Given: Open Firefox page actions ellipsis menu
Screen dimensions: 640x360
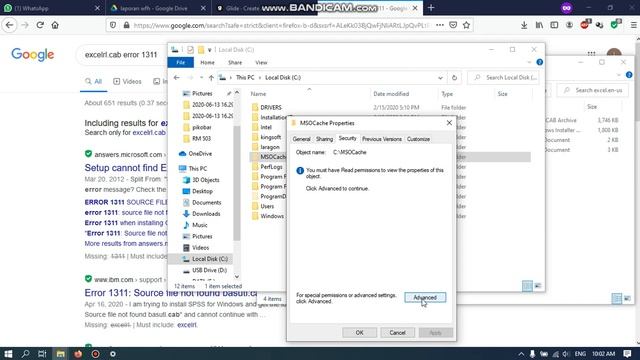Looking at the screenshot, I should pyautogui.click(x=440, y=25).
